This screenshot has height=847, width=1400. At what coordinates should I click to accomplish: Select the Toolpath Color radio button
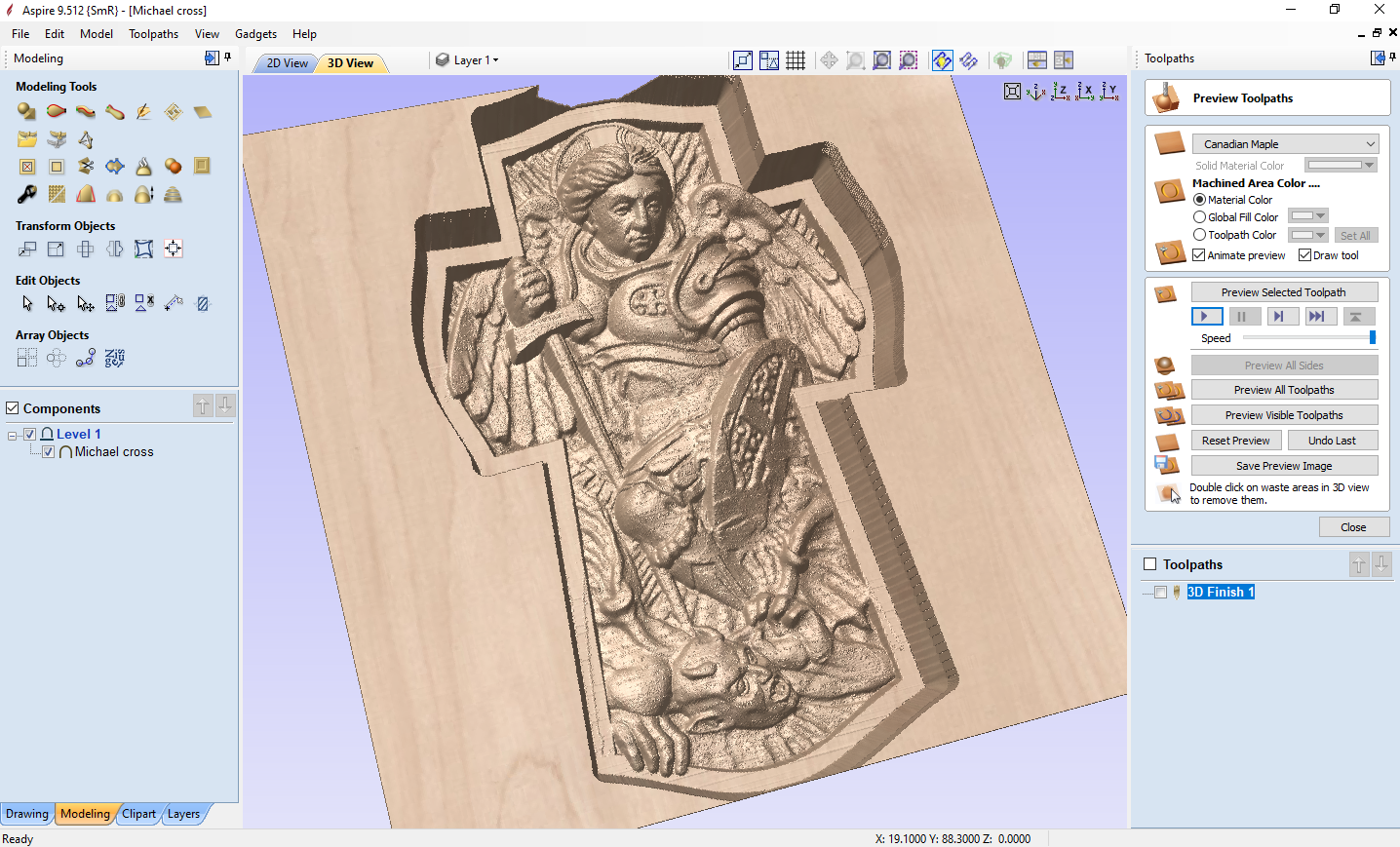[1200, 235]
